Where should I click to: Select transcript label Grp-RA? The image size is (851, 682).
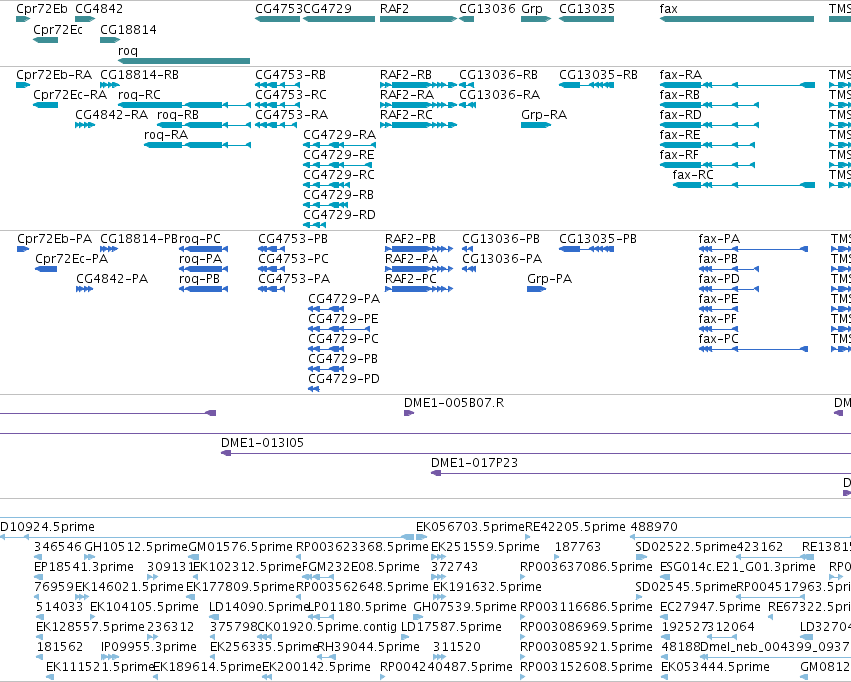(544, 114)
